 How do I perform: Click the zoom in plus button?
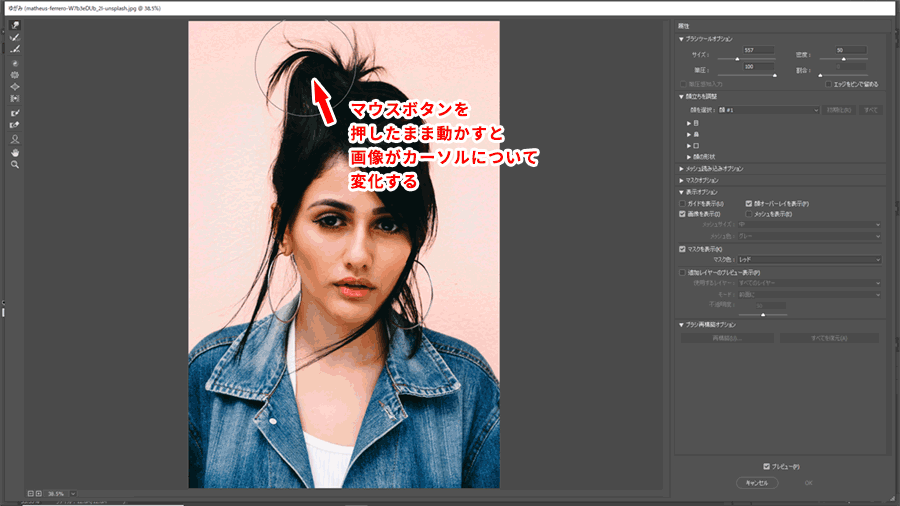pyautogui.click(x=38, y=493)
